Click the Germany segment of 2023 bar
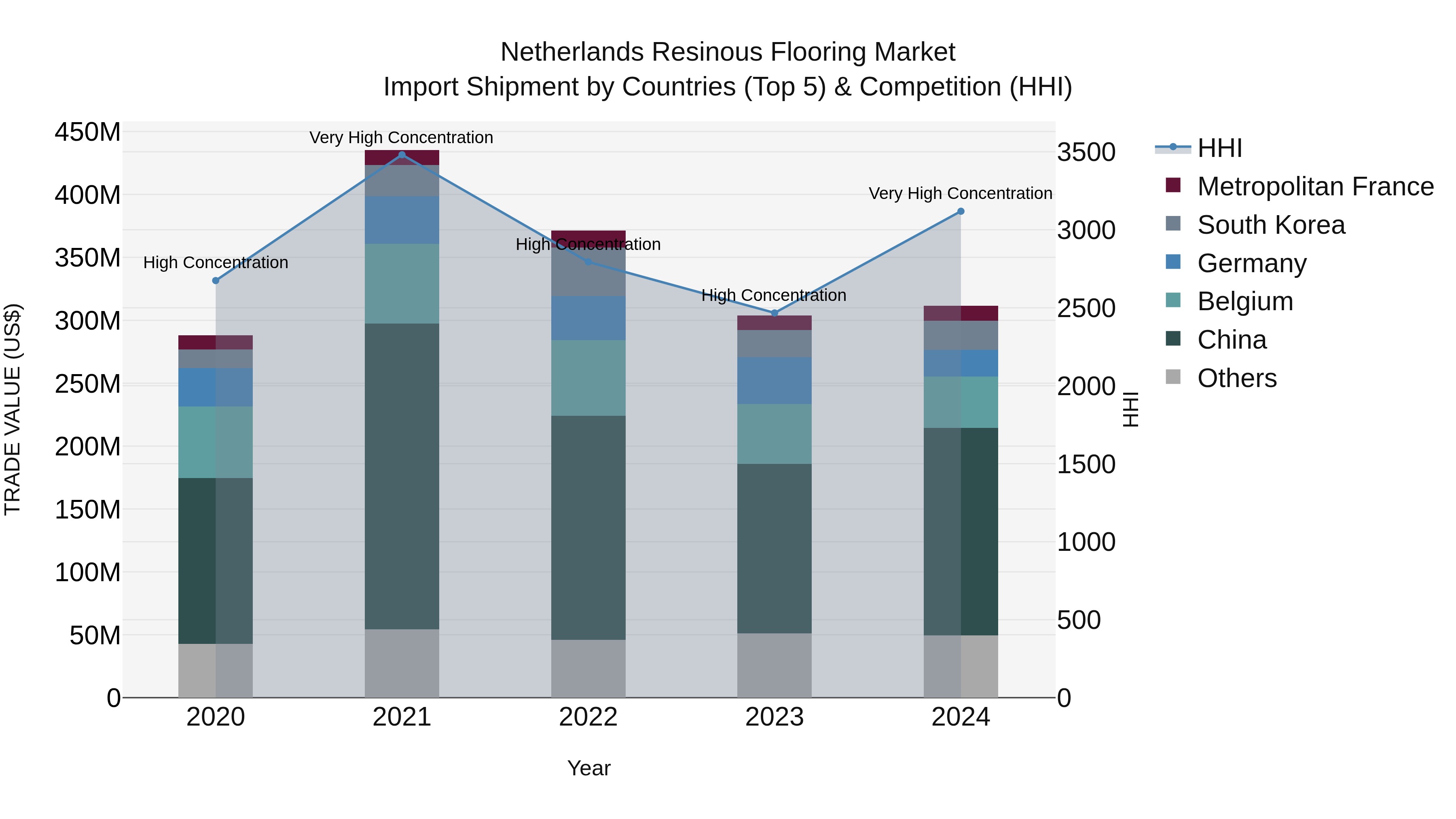This screenshot has width=1456, height=819. click(775, 381)
